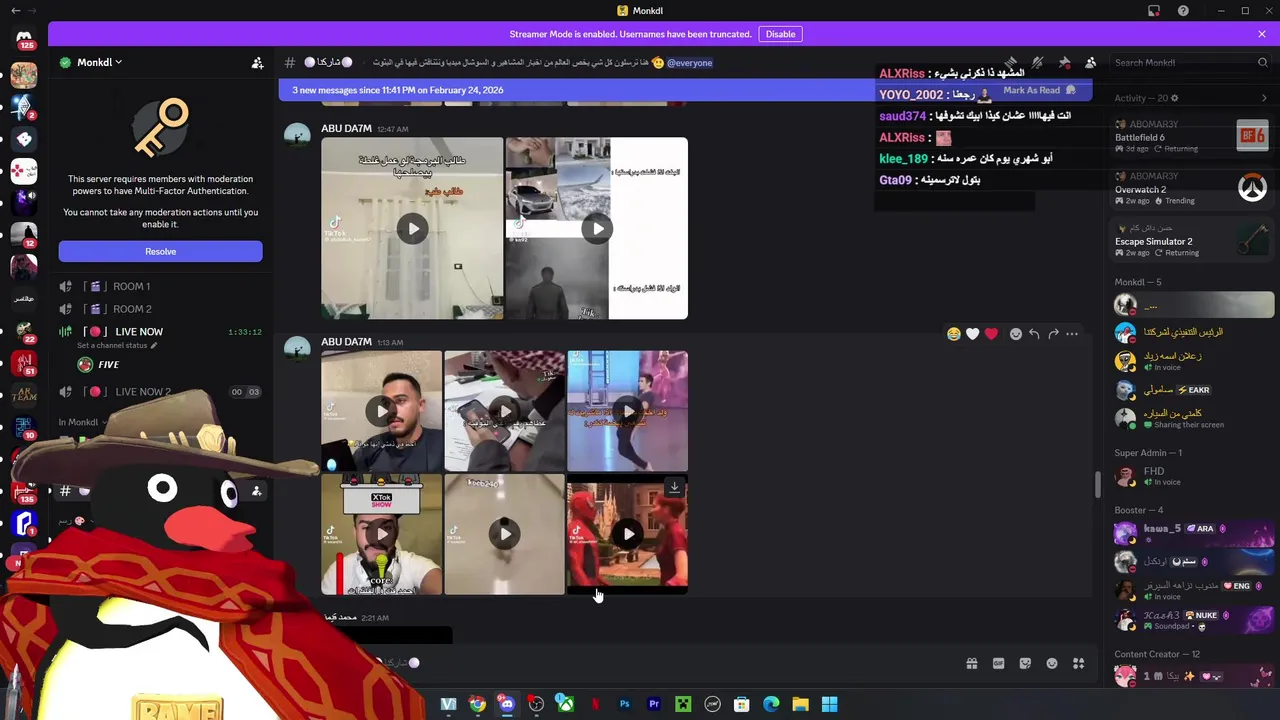This screenshot has height=720, width=1280.
Task: Toggle the member list icon
Action: click(x=1090, y=63)
